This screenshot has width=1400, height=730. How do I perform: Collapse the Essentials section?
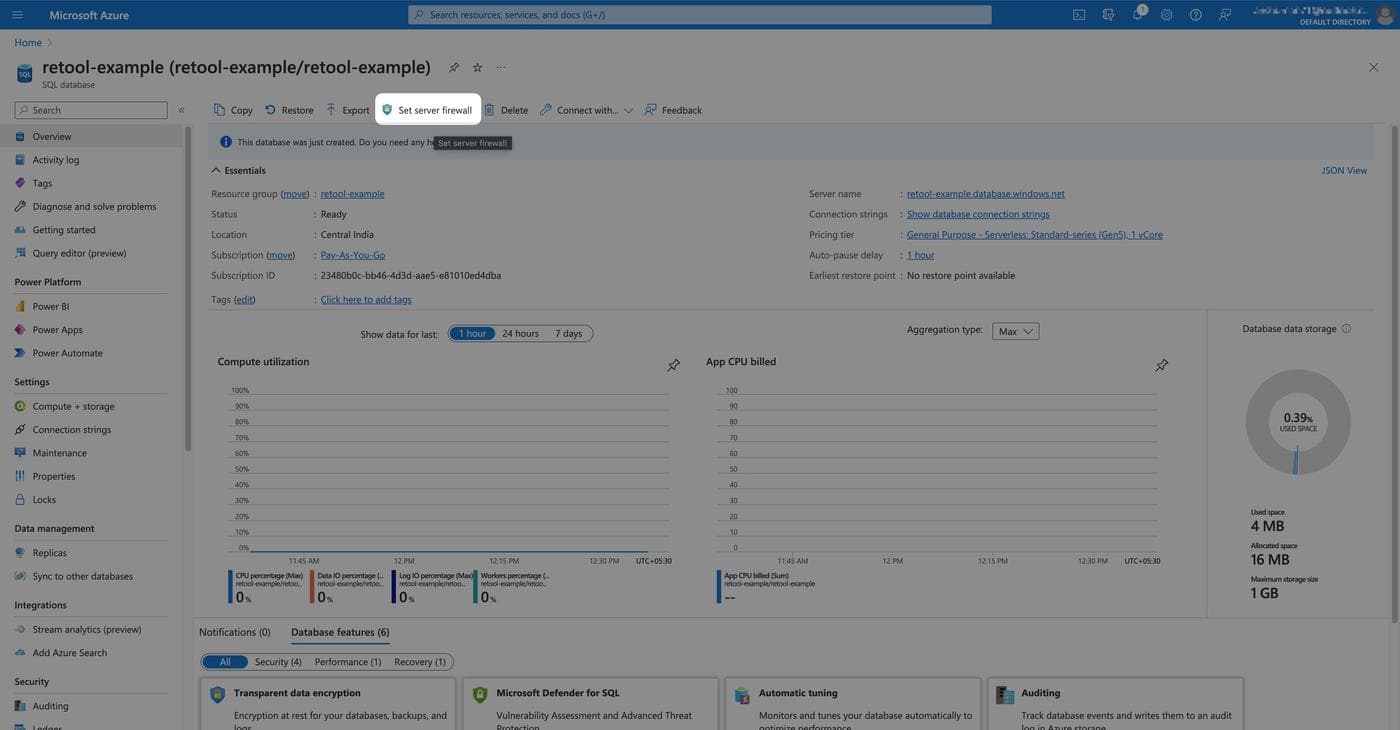tap(216, 171)
